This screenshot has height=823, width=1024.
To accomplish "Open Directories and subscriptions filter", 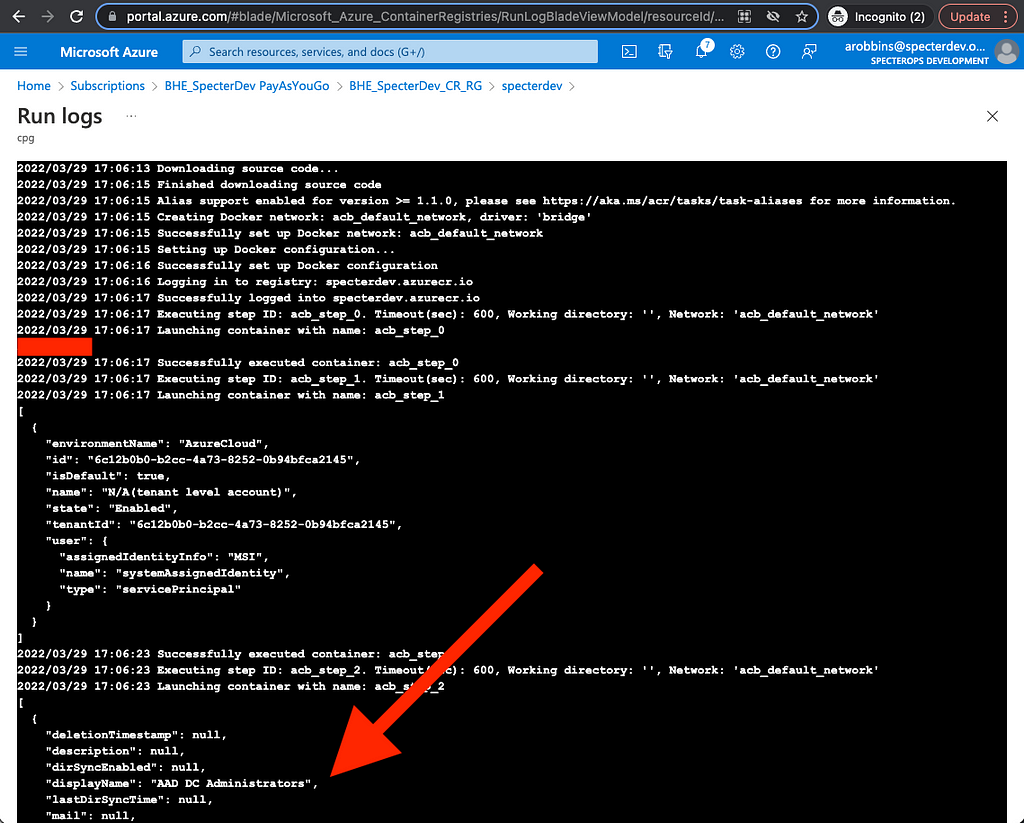I will [665, 52].
